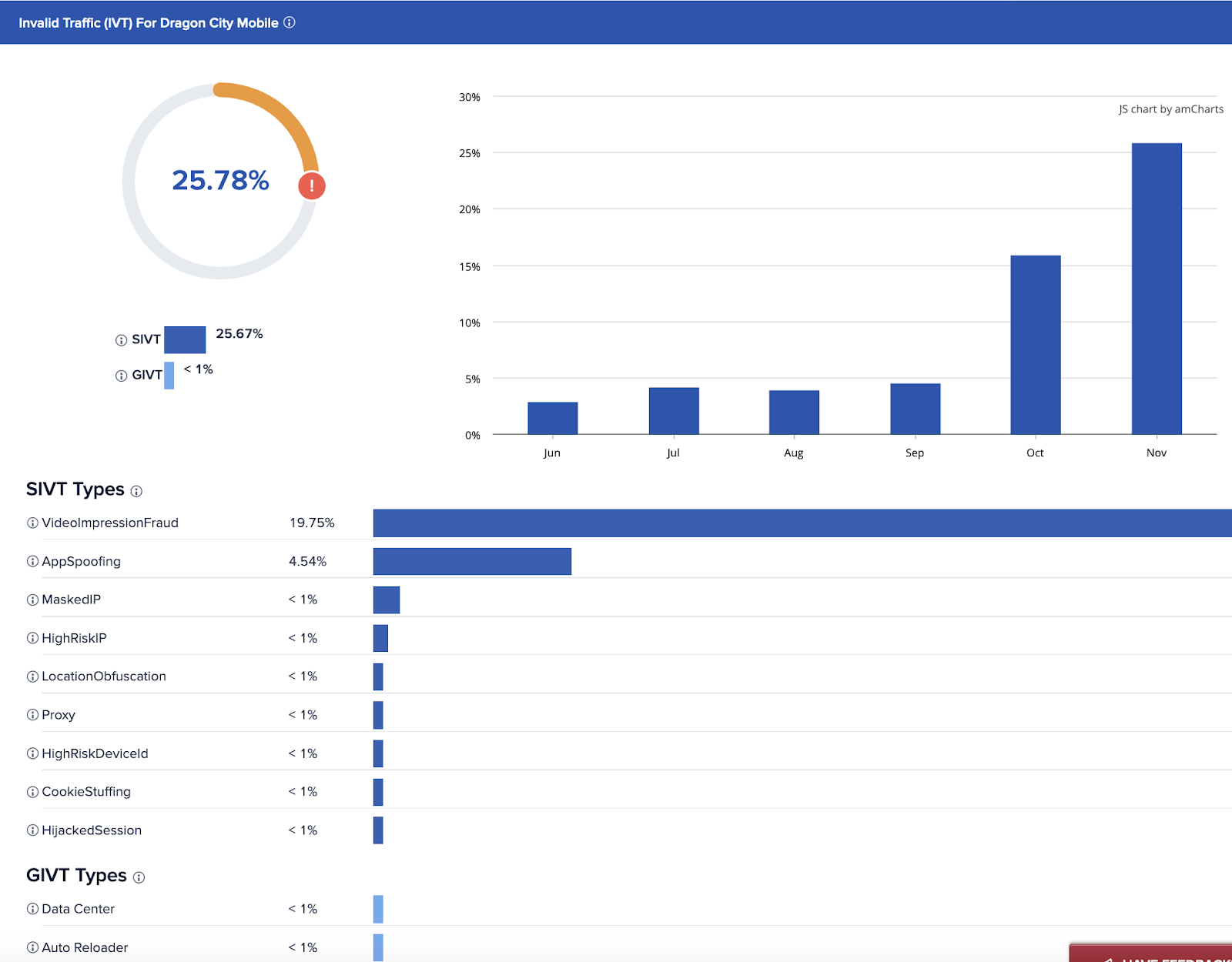Select the HighRiskIP label
This screenshot has height=962, width=1232.
point(74,638)
